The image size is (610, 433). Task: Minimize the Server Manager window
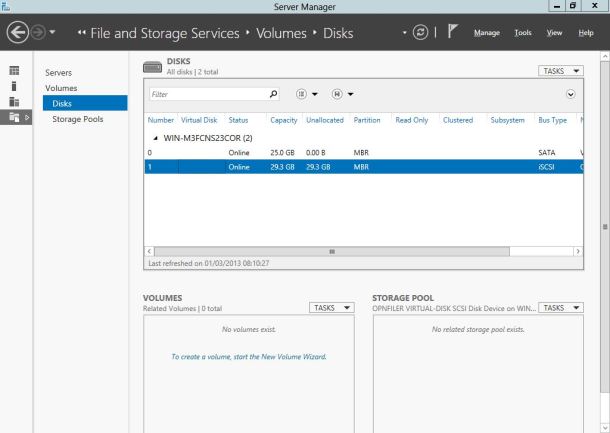557,6
